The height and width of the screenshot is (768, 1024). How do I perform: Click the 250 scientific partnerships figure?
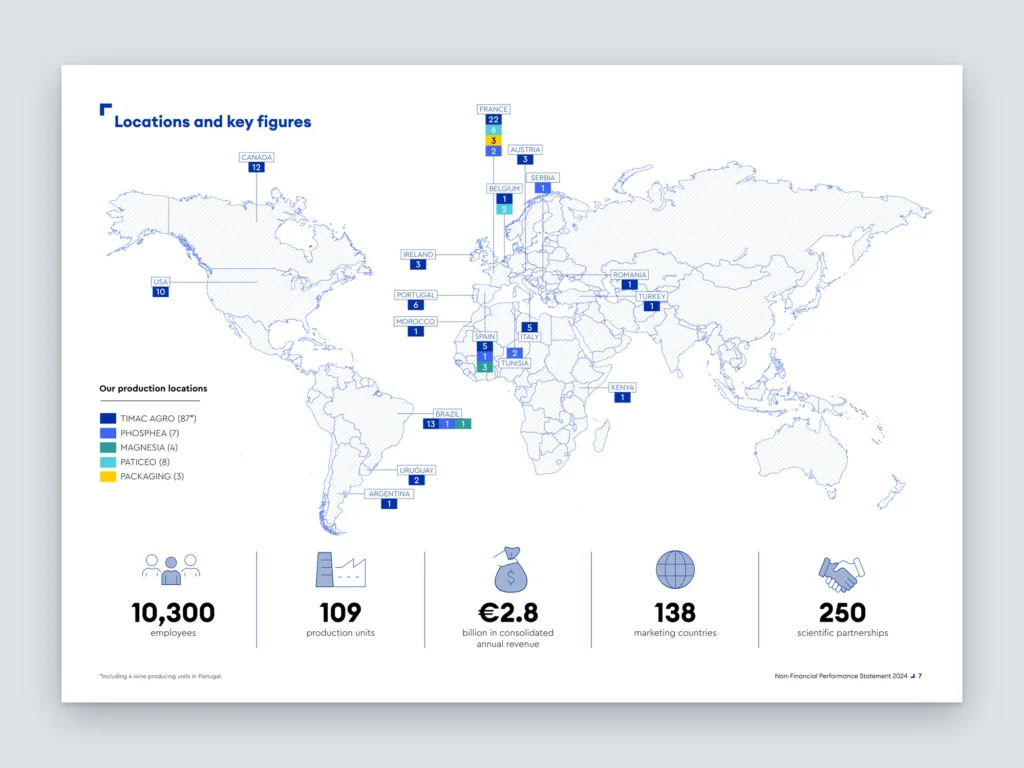[842, 613]
